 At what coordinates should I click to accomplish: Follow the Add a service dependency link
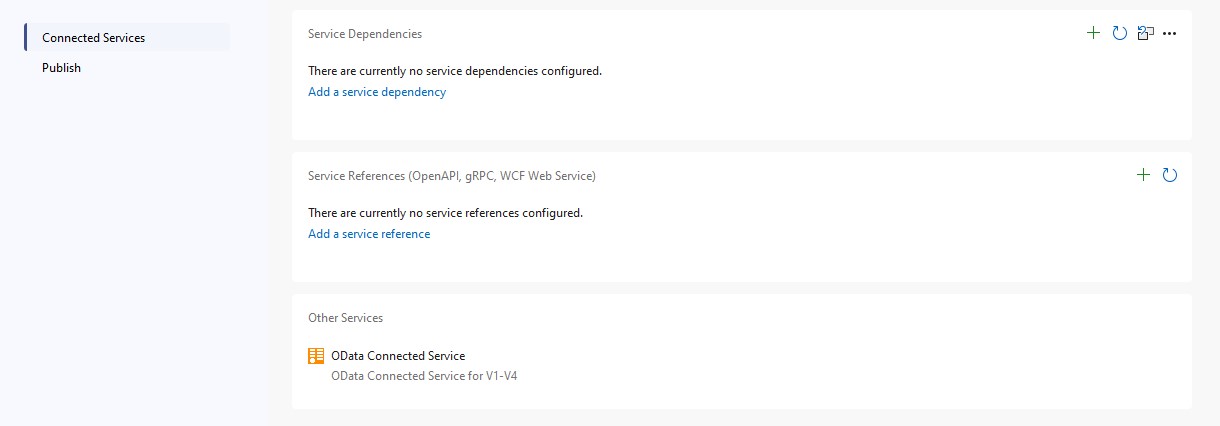tap(377, 92)
